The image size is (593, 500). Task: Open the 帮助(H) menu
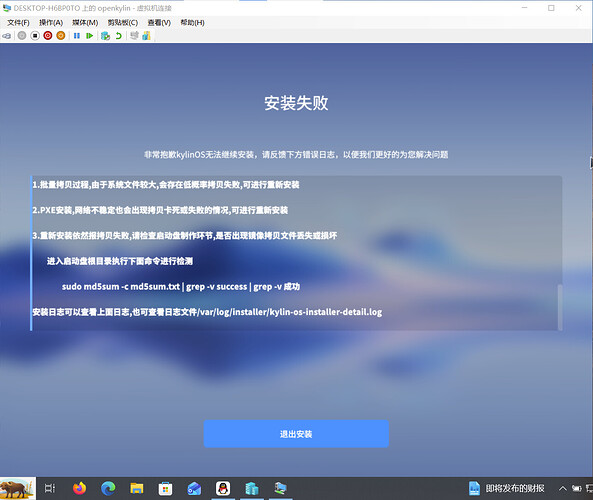pyautogui.click(x=192, y=23)
